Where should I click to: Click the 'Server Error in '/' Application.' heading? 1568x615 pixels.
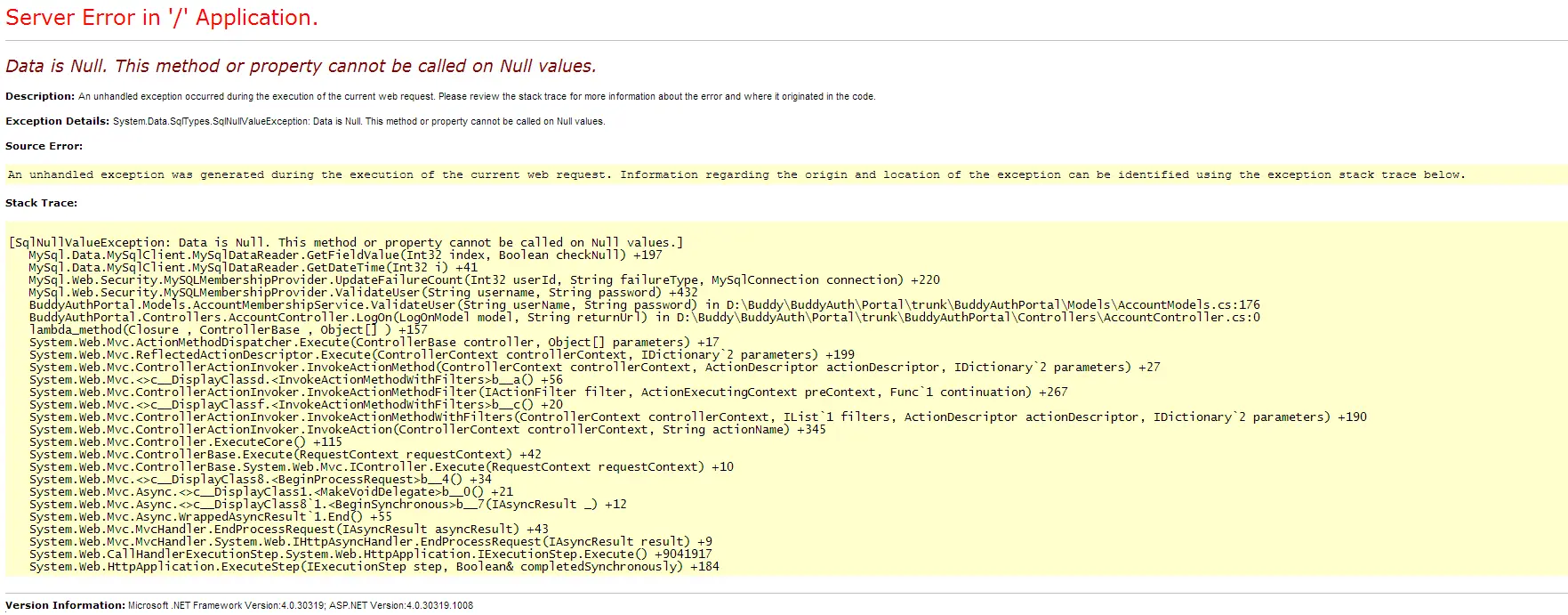tap(162, 18)
